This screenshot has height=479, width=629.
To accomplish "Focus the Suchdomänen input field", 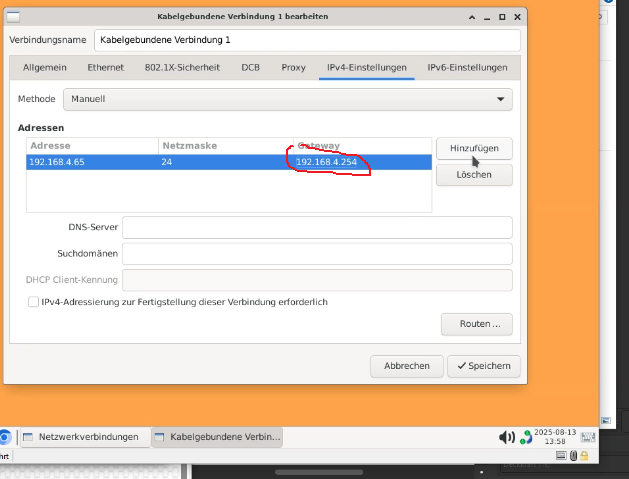I will [316, 254].
